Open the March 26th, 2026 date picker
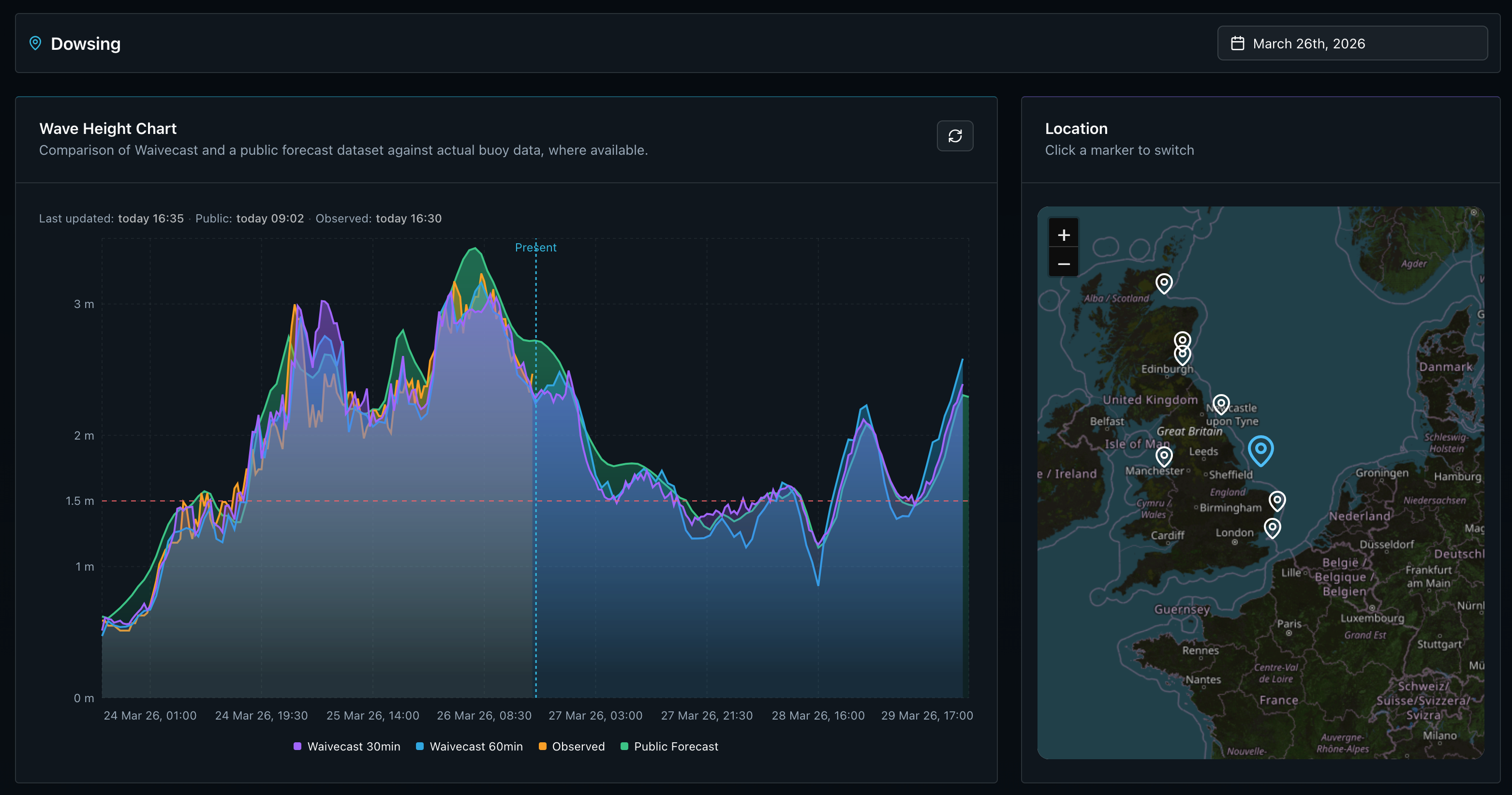Viewport: 1512px width, 795px height. (1352, 44)
